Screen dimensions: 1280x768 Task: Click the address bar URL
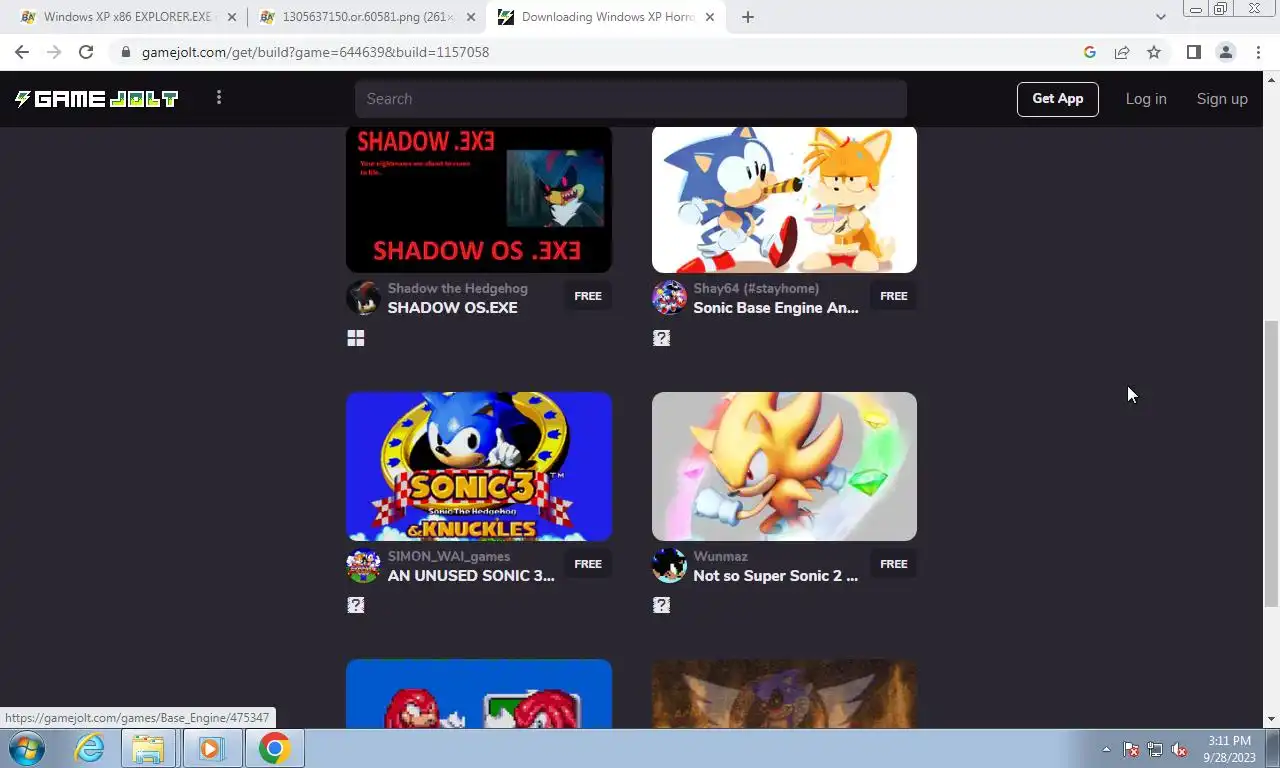pos(315,52)
